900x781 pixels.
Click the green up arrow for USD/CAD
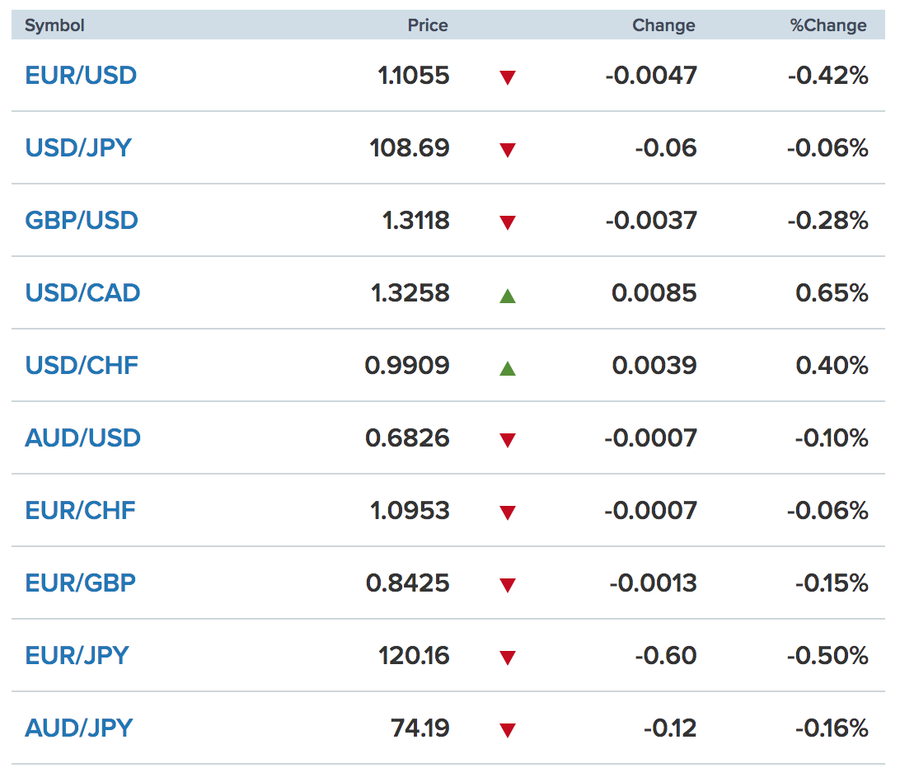[x=507, y=295]
